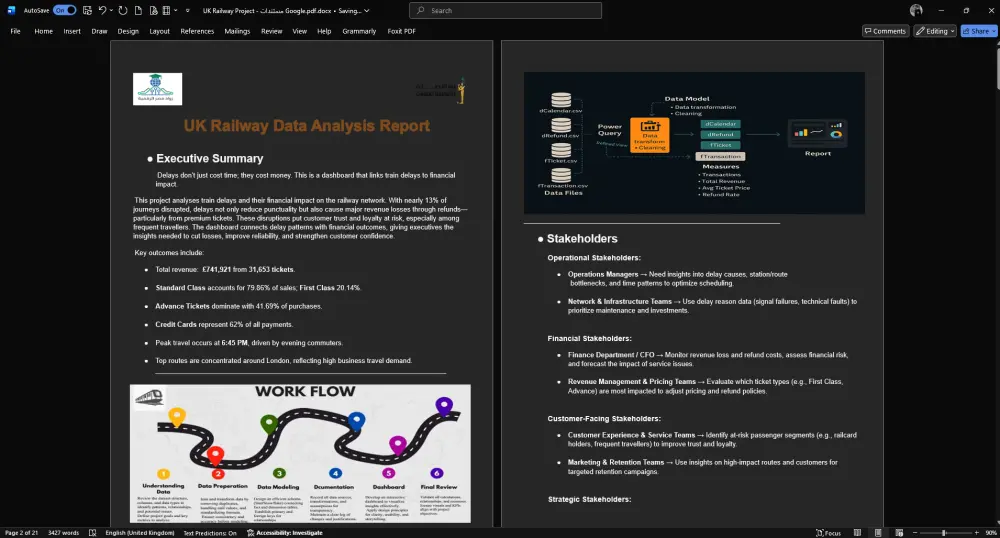Image resolution: width=1000 pixels, height=538 pixels.
Task: Click the search magnifier icon
Action: click(420, 10)
